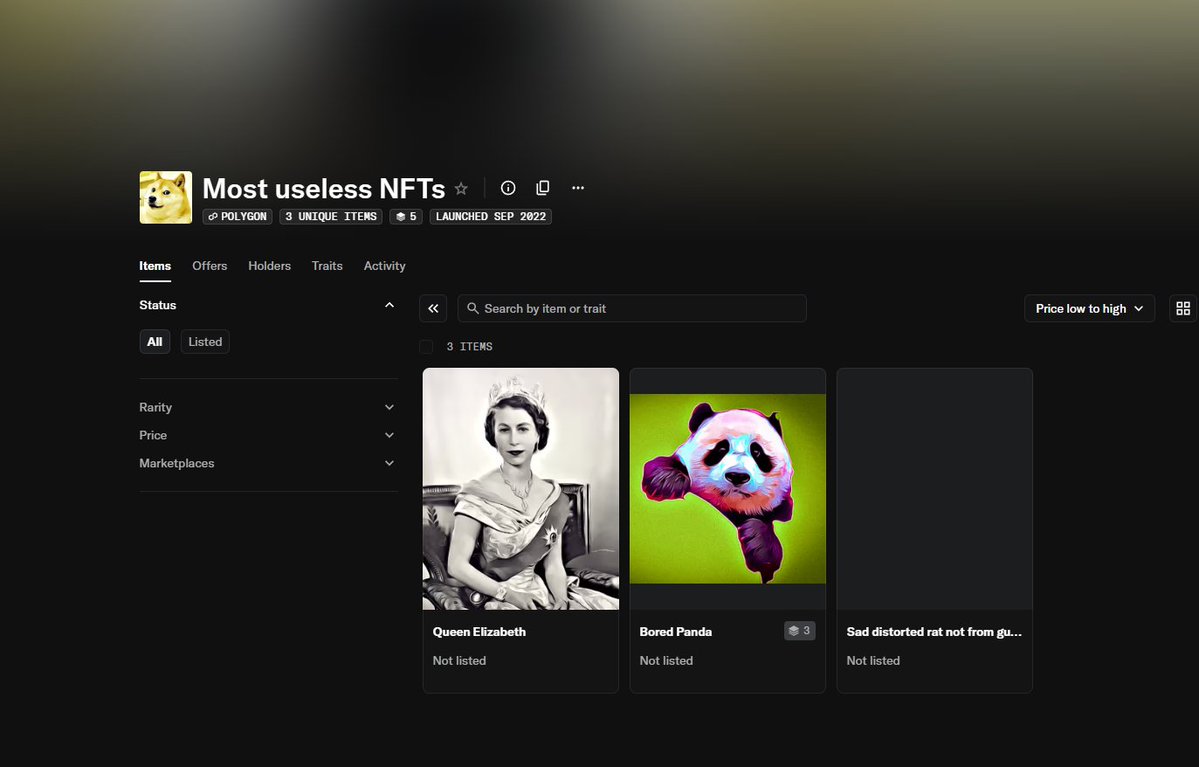Open collection info icon
The height and width of the screenshot is (767, 1199).
click(x=508, y=188)
